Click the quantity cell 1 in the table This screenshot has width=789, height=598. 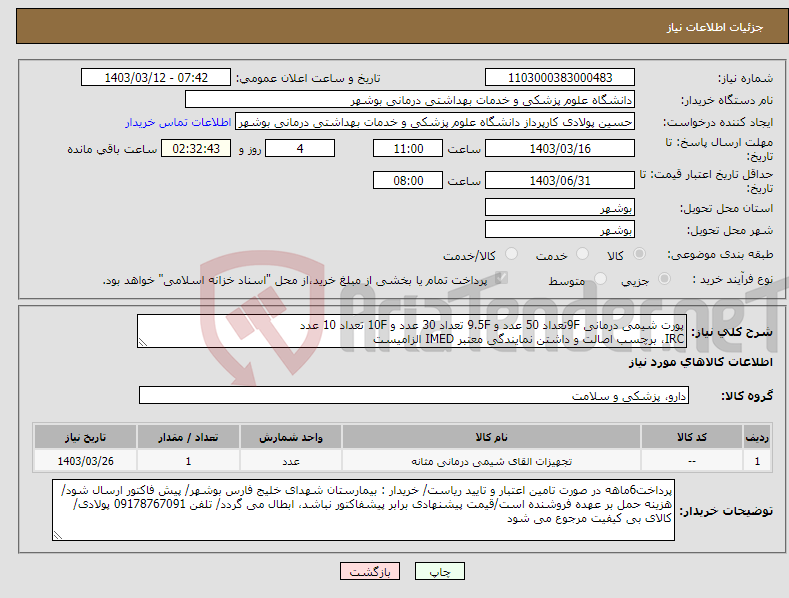click(188, 461)
